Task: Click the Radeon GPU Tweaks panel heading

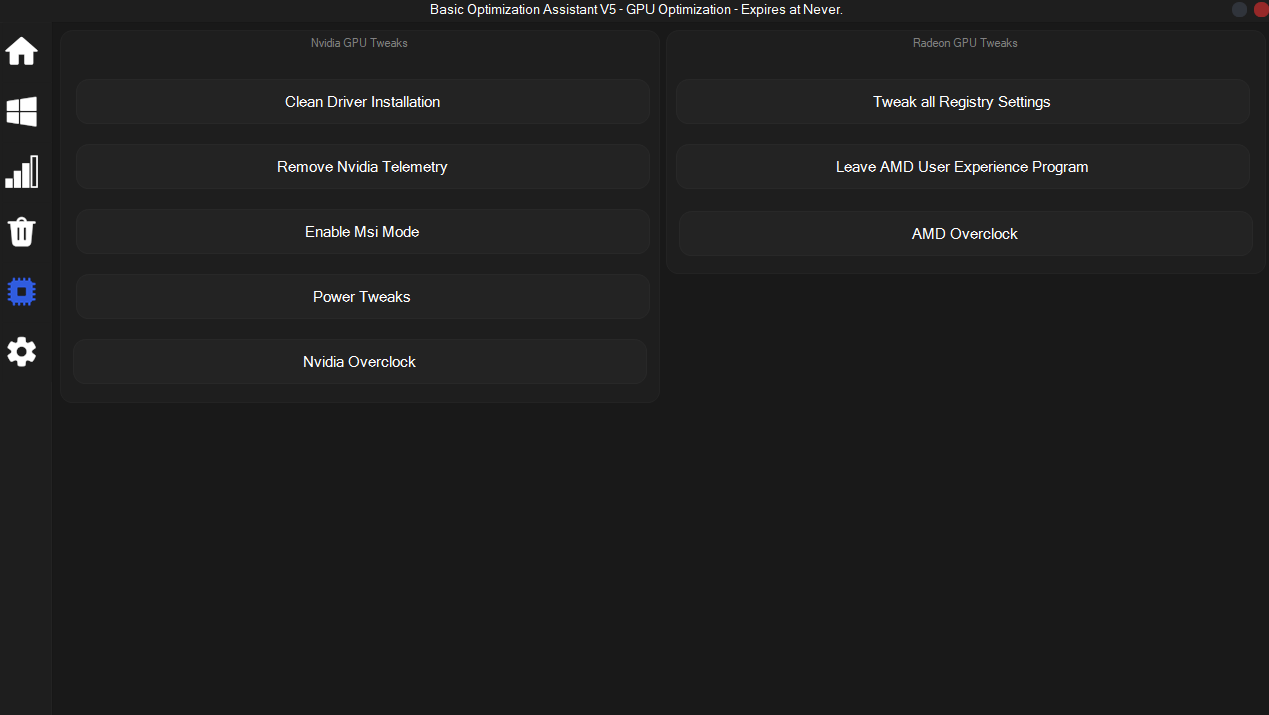Action: click(x=965, y=43)
